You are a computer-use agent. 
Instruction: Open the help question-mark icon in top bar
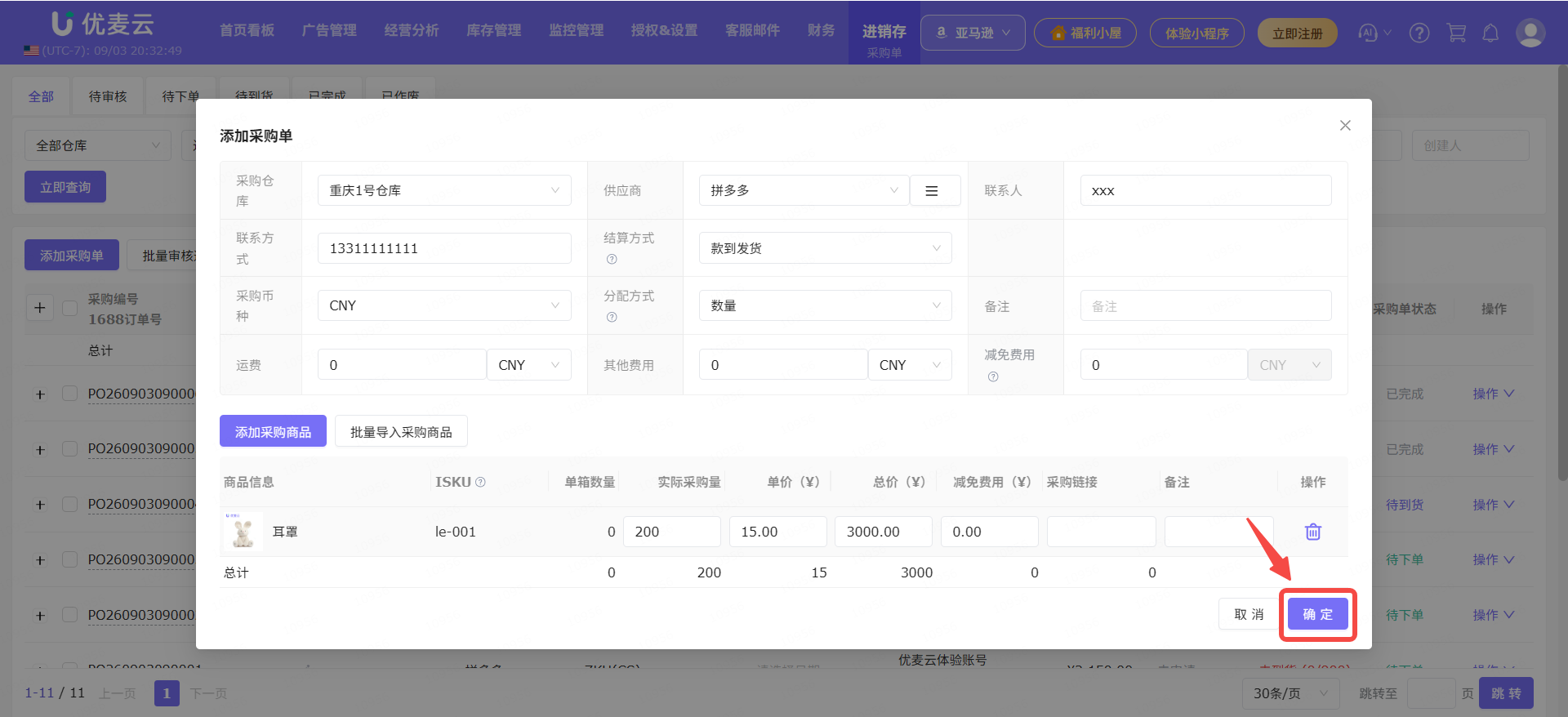(x=1419, y=33)
